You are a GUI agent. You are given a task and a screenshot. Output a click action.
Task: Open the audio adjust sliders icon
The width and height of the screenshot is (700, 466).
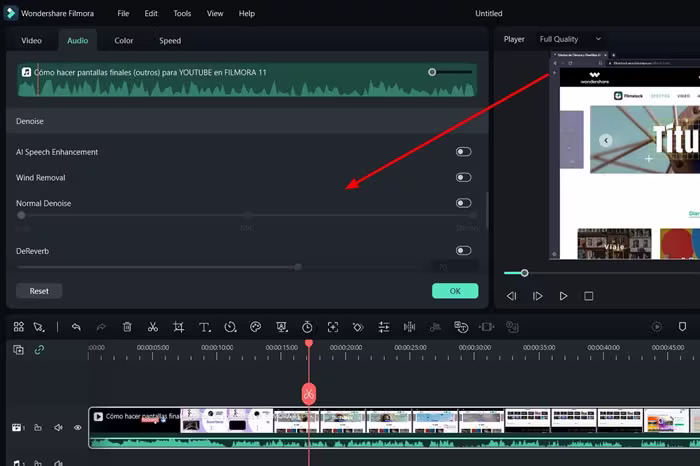point(384,327)
